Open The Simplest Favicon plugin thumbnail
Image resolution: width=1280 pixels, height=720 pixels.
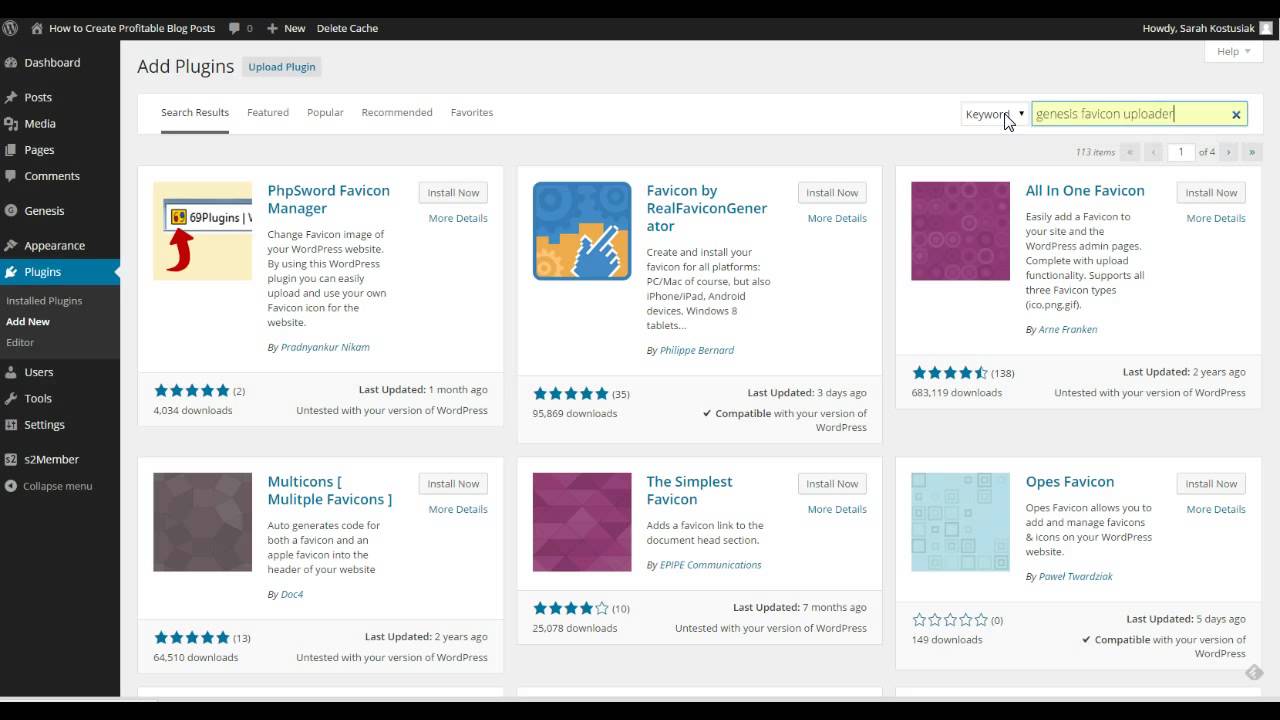[582, 522]
